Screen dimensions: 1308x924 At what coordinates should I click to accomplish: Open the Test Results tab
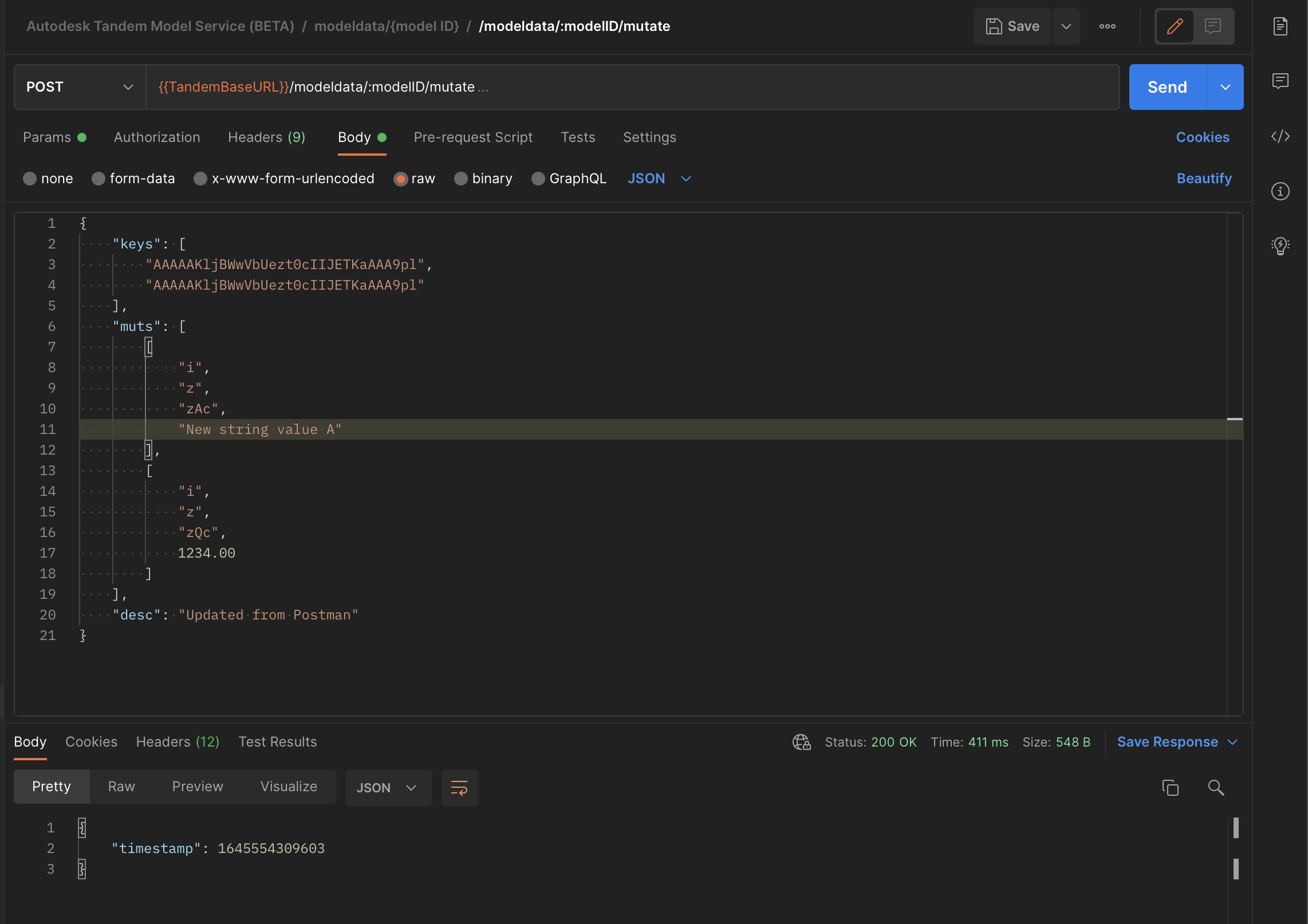coord(278,742)
